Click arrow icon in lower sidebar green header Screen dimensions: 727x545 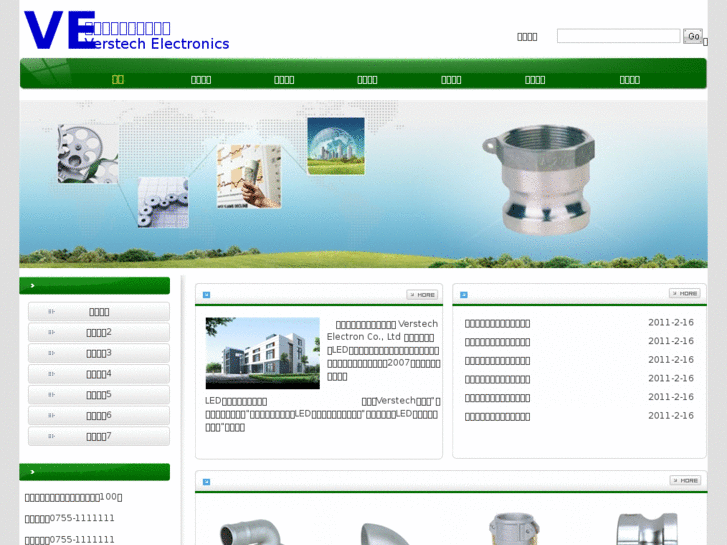32,472
